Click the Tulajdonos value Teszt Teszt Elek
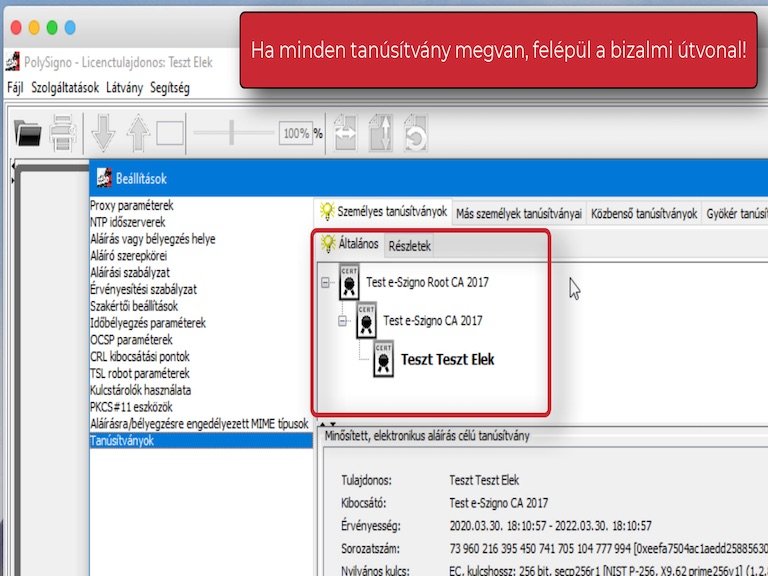This screenshot has height=576, width=768. (484, 480)
